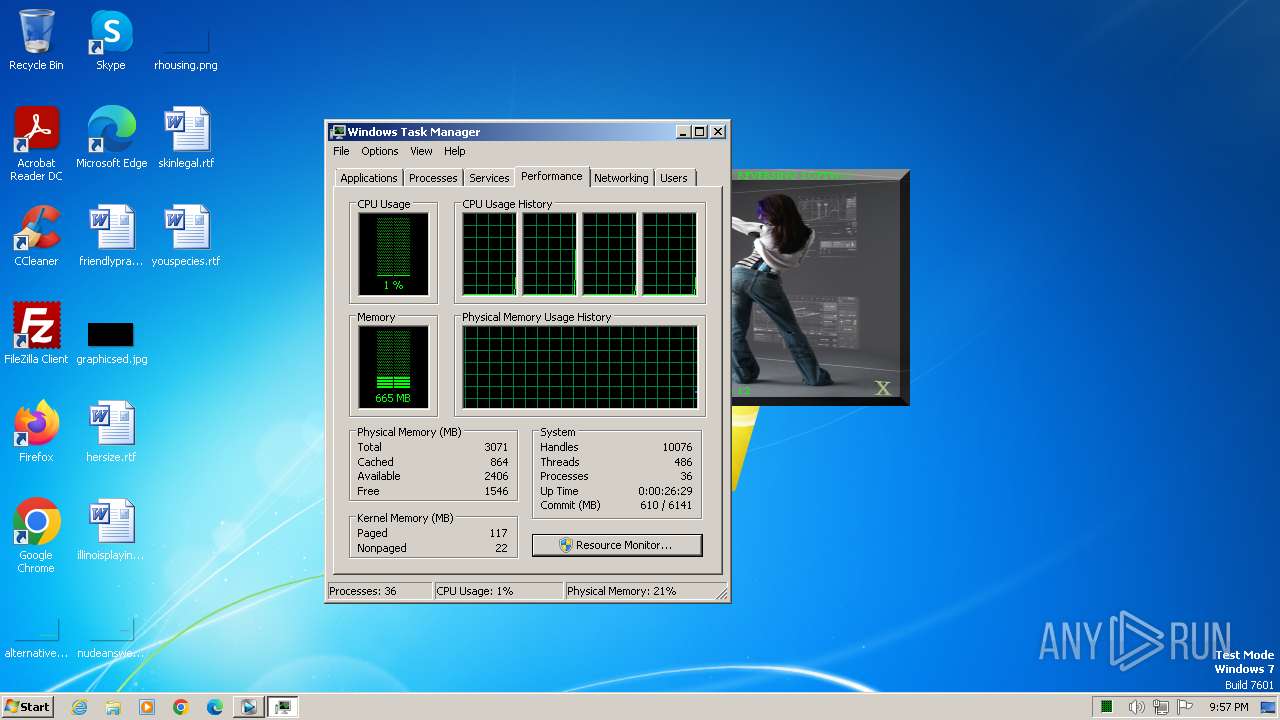Viewport: 1280px width, 720px height.
Task: Click the Task Manager title bar icon
Action: coord(338,132)
